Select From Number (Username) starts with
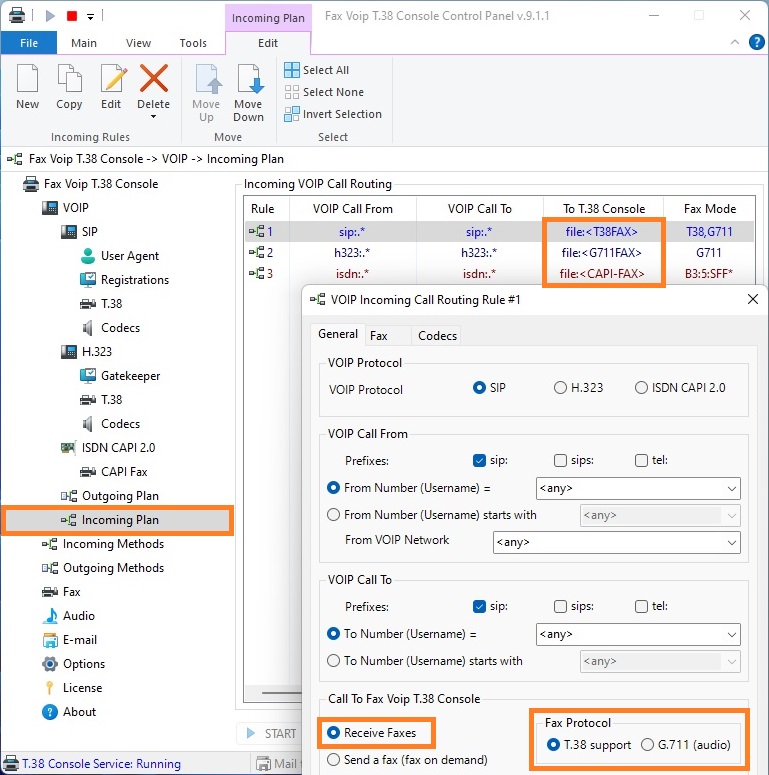This screenshot has width=769, height=775. click(x=334, y=515)
